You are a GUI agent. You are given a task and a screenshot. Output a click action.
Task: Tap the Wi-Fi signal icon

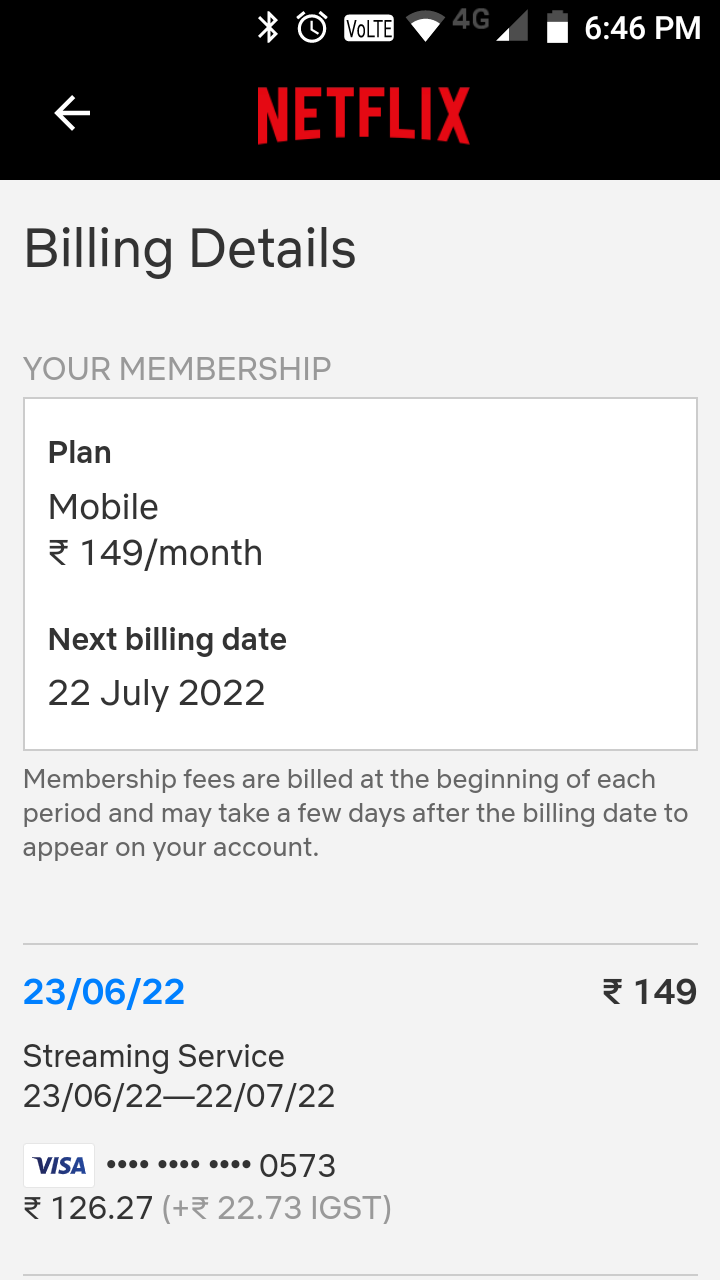click(x=425, y=28)
